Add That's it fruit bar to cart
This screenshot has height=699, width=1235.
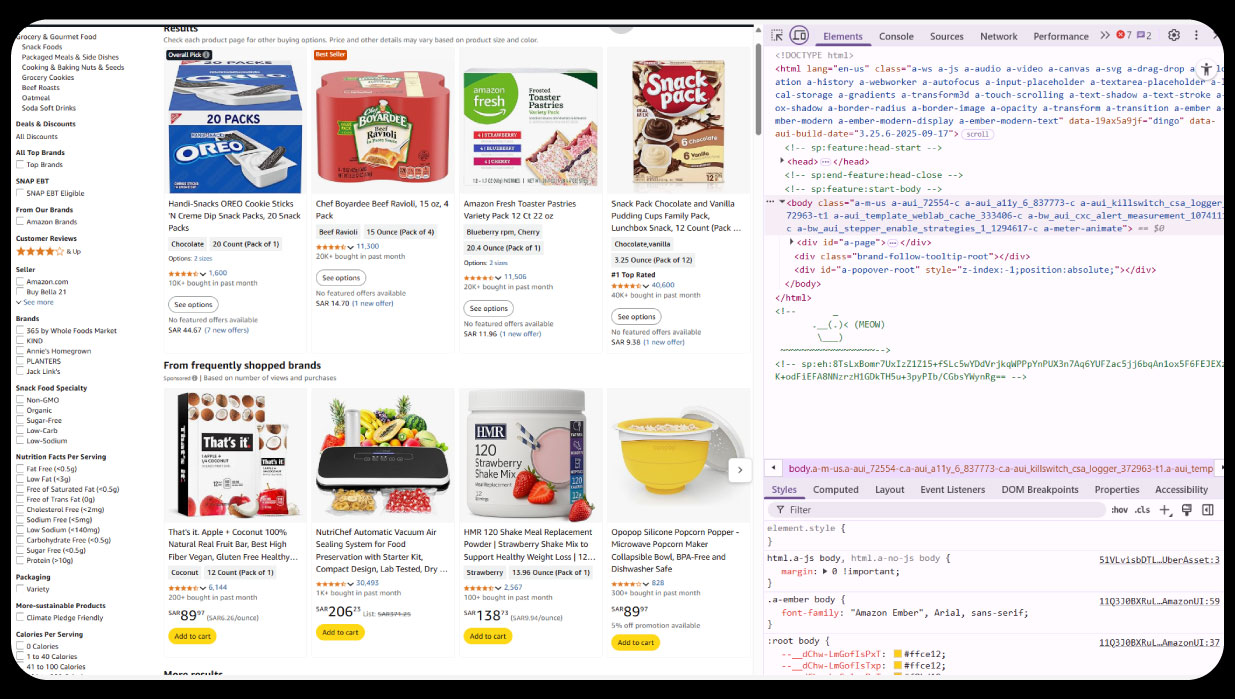pos(192,636)
